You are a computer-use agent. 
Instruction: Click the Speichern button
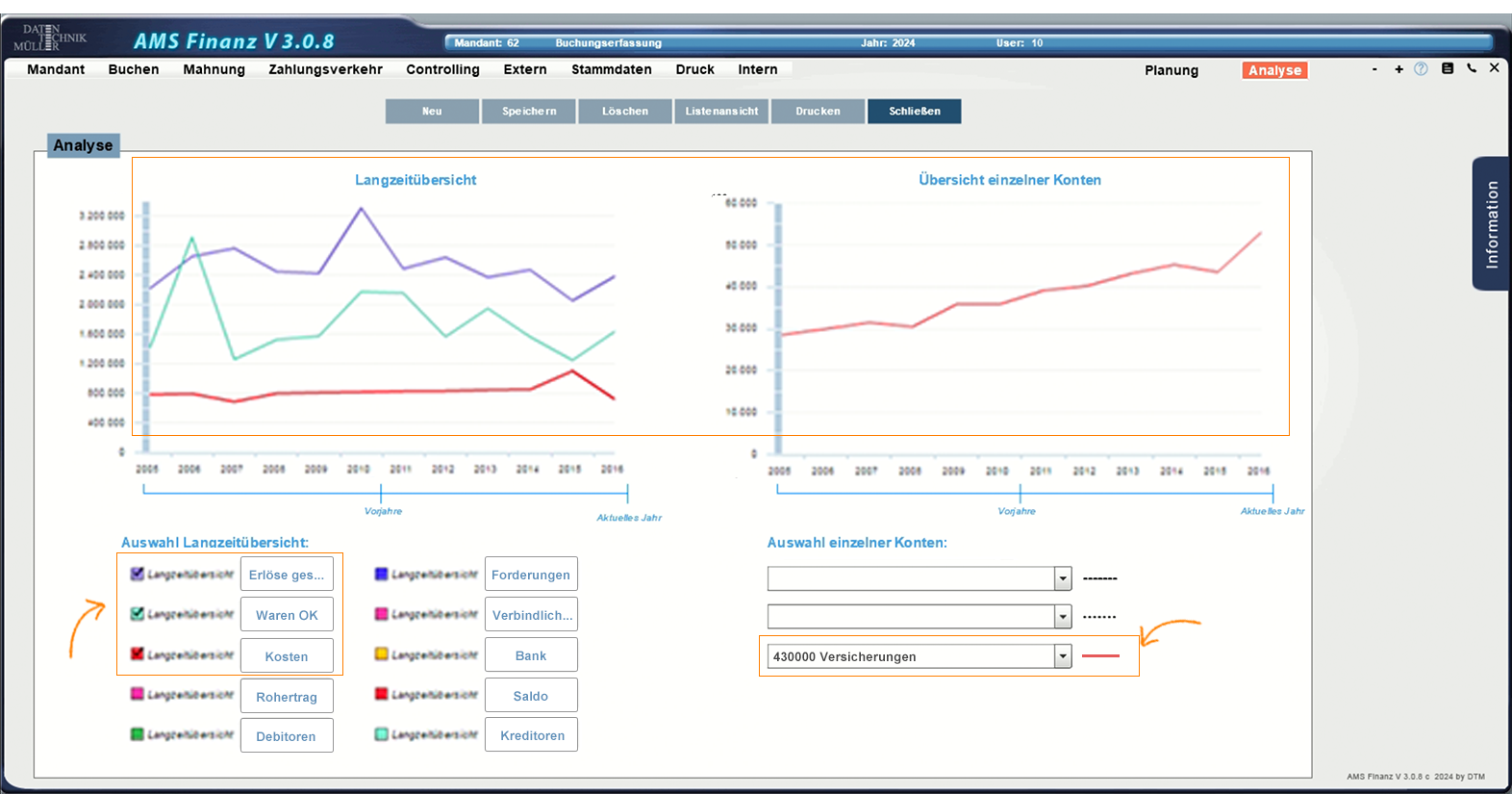click(529, 112)
